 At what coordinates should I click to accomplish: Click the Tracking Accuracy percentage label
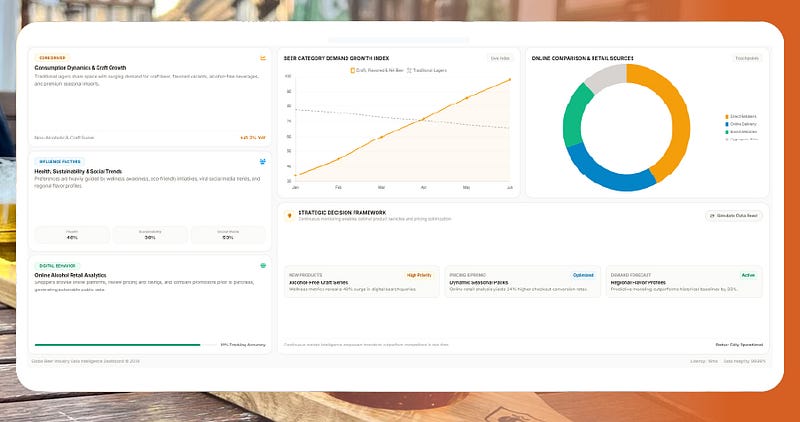point(243,345)
